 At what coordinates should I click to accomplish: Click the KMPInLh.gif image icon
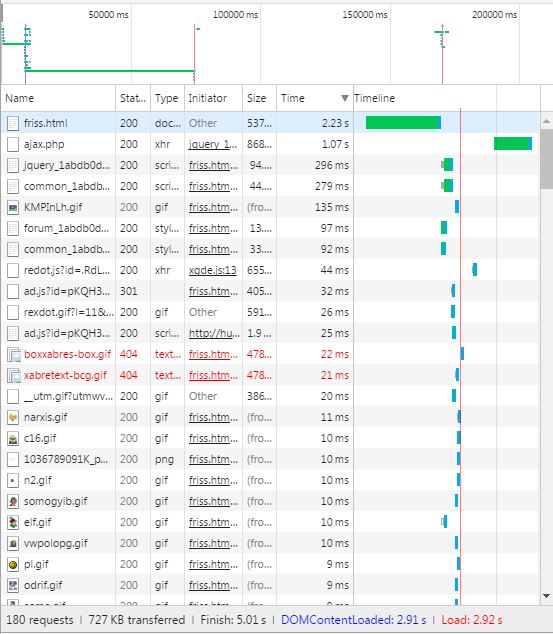[13, 207]
